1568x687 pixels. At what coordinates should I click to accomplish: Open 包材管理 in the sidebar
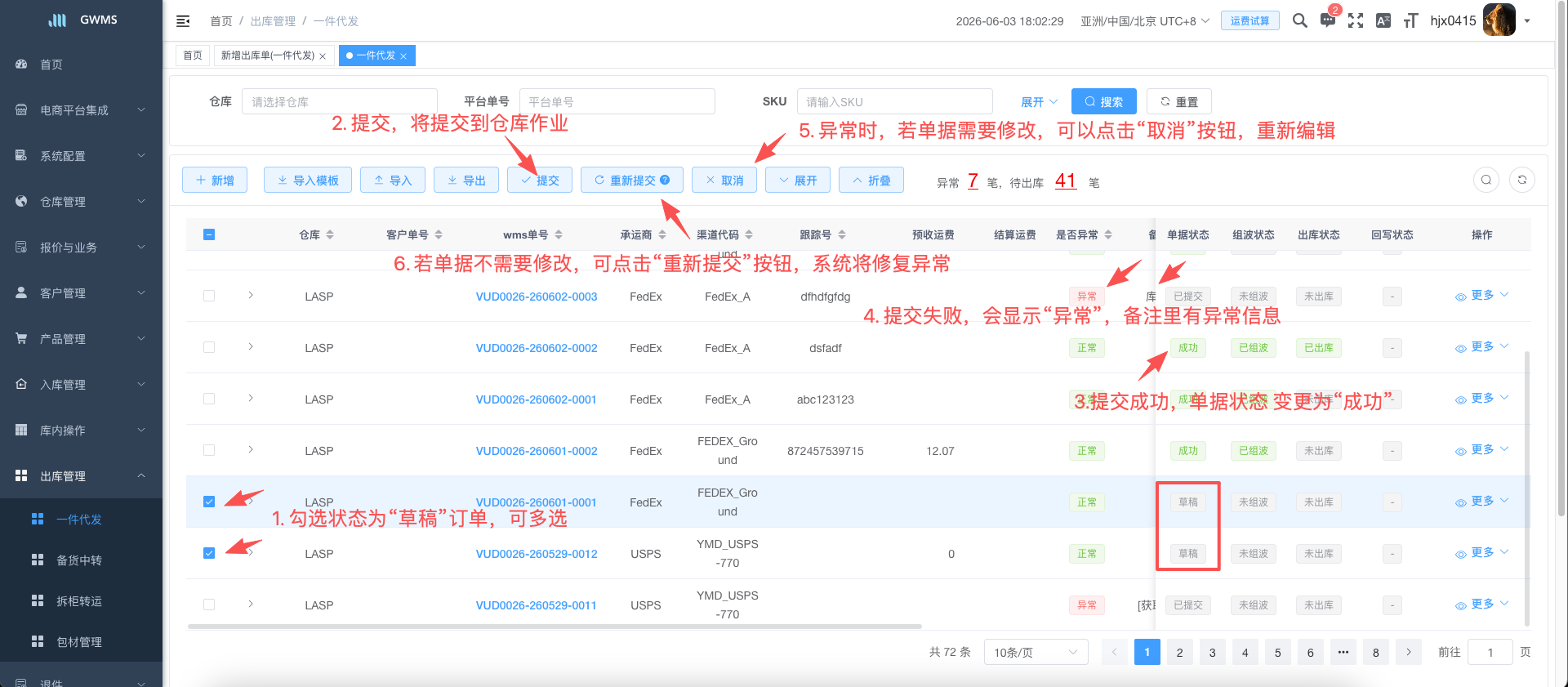click(81, 642)
